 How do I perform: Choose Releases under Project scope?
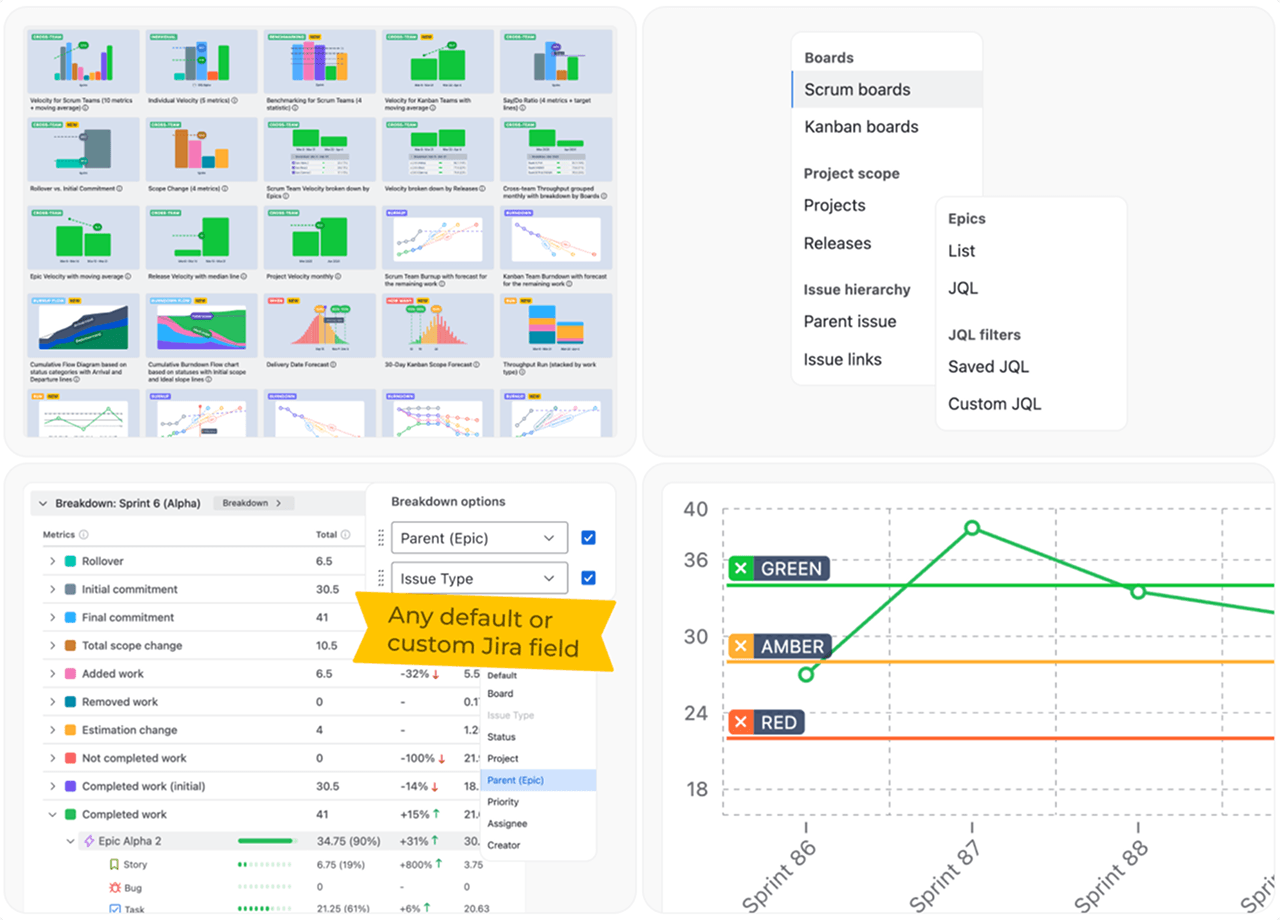[838, 243]
